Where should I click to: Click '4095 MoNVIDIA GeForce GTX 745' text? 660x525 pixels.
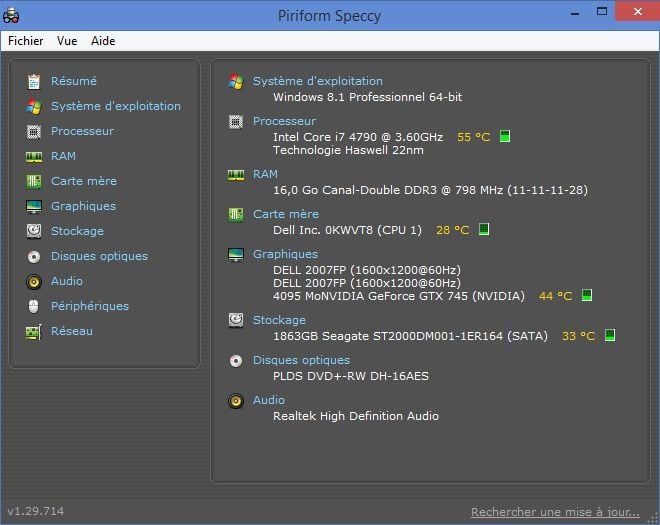tap(370, 296)
